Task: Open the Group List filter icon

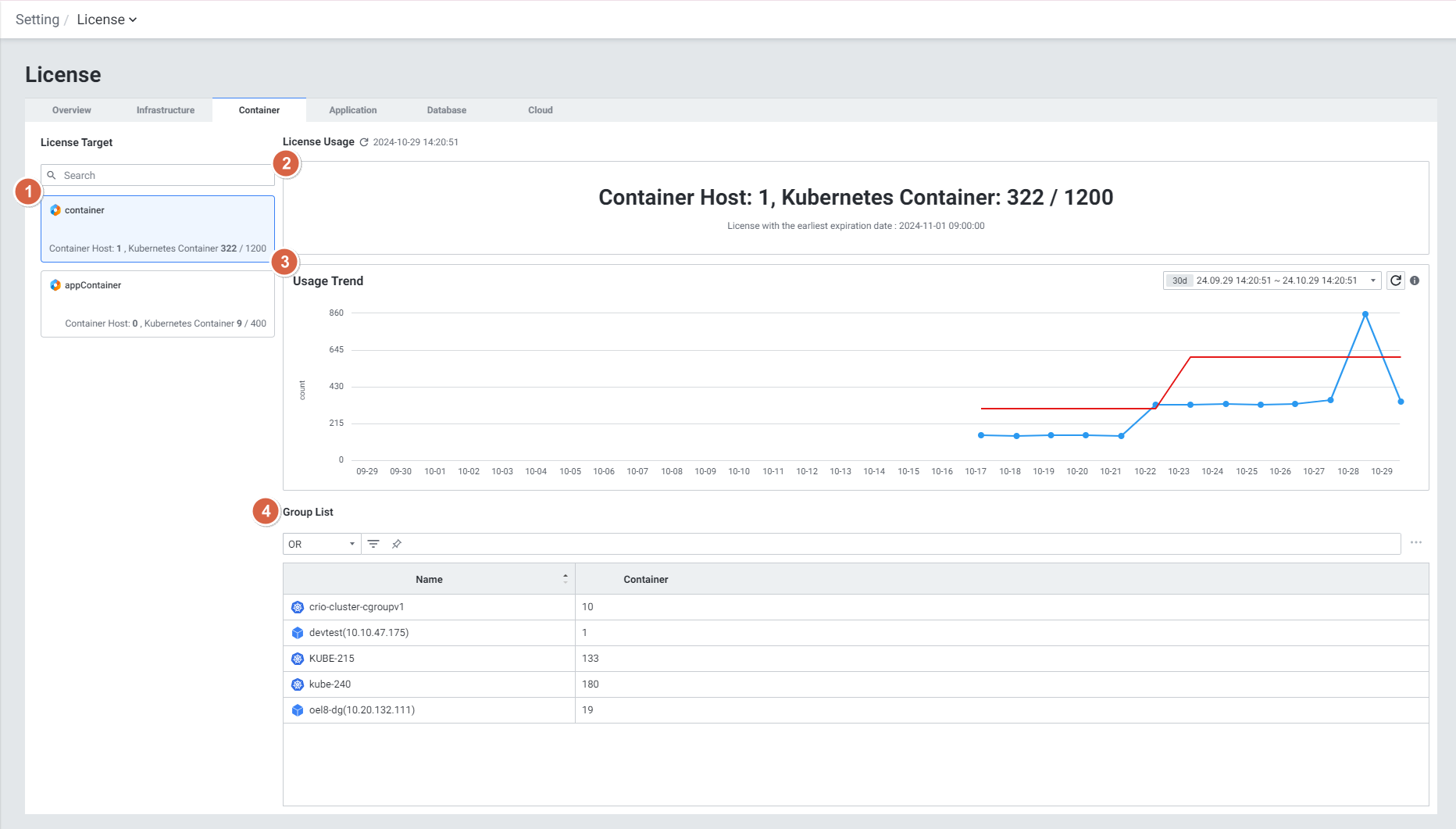Action: coord(373,544)
